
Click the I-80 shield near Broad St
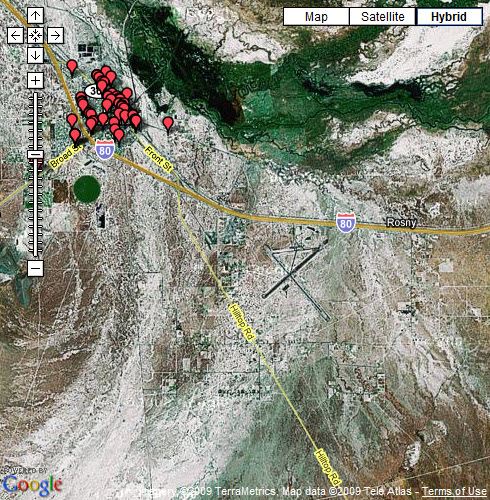point(105,150)
